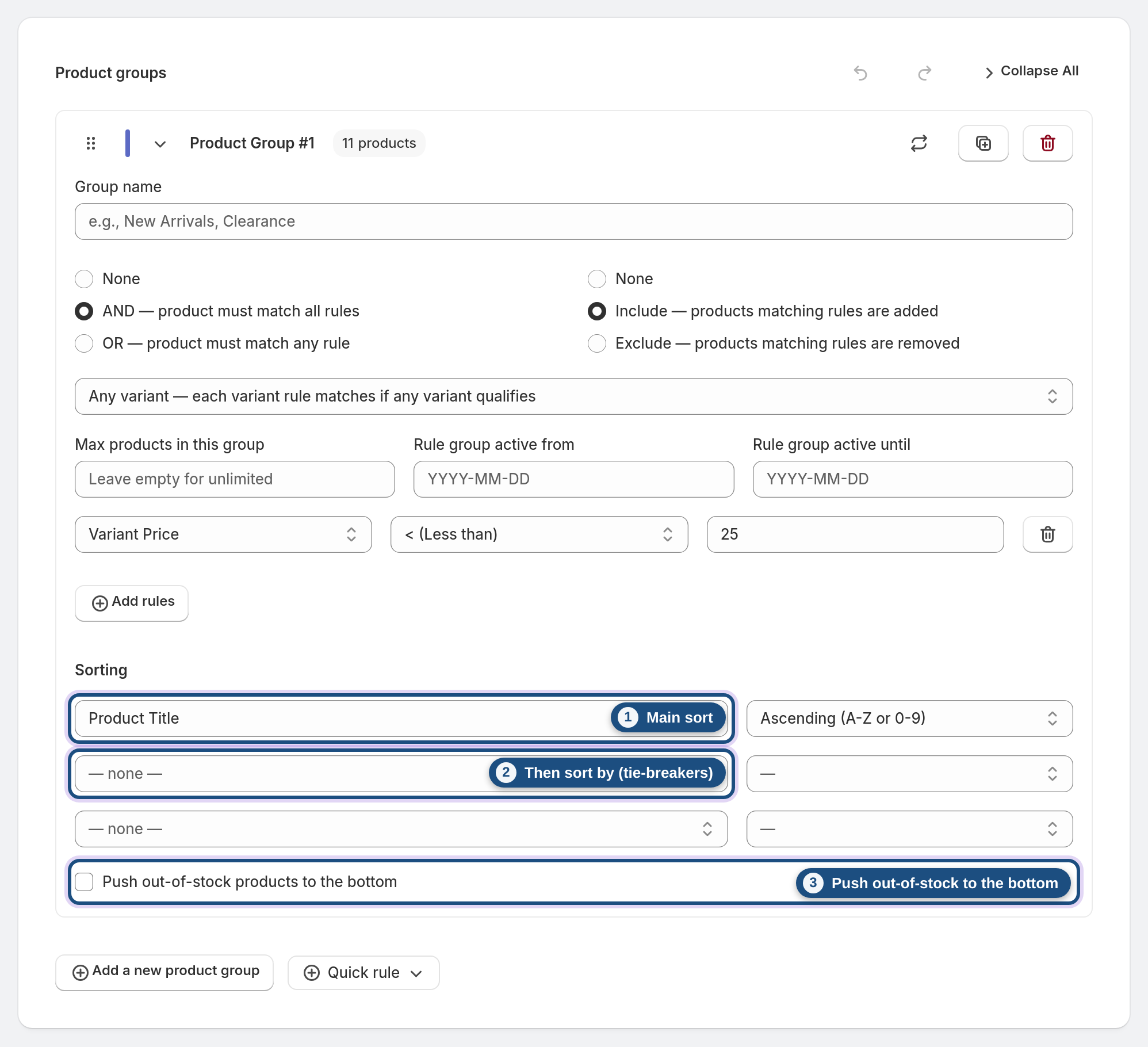Collapse Product Group #1 with chevron
This screenshot has width=1148, height=1047.
[x=160, y=144]
